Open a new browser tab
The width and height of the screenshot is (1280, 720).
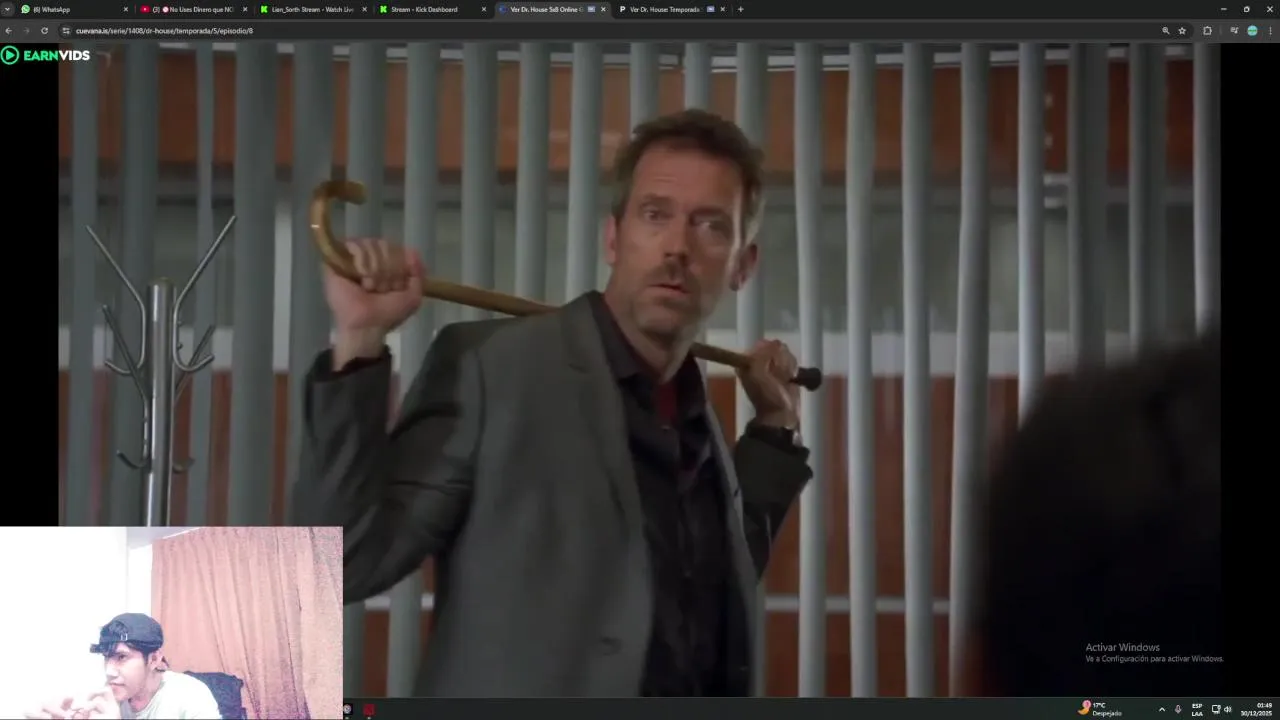click(740, 9)
